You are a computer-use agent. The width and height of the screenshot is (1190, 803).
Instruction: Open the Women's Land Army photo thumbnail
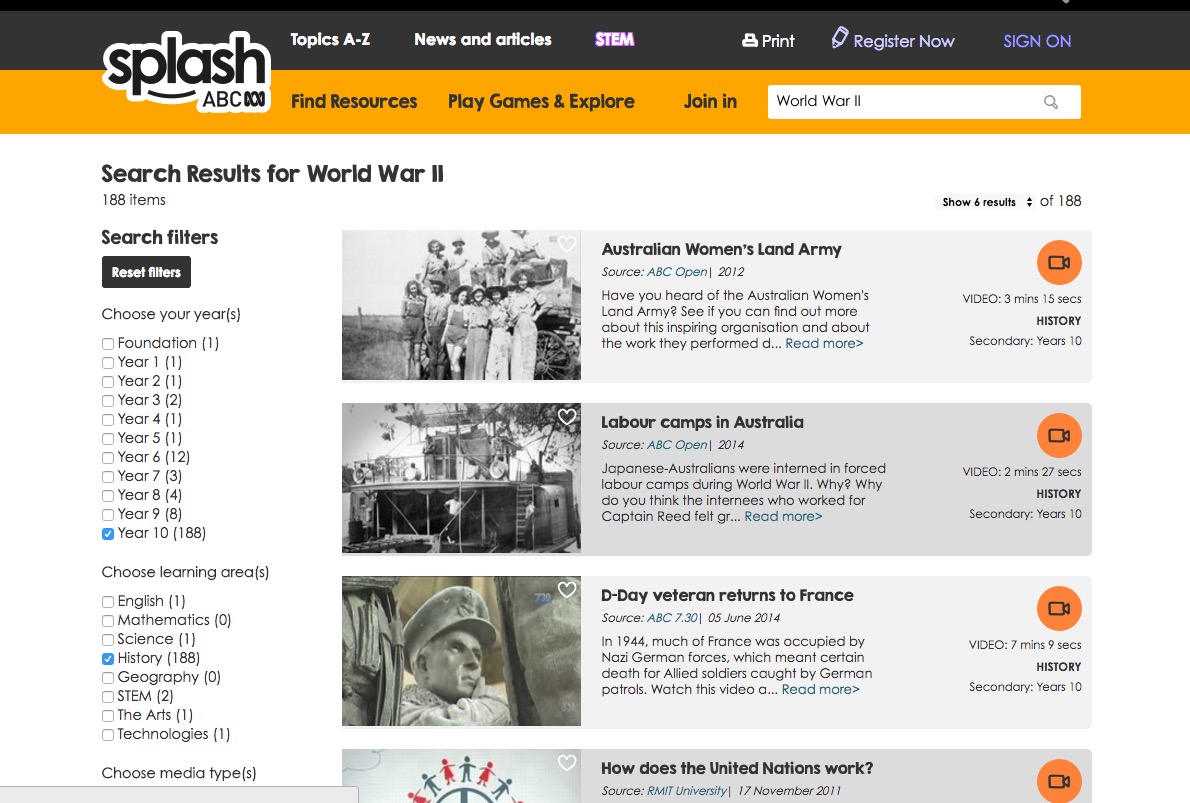coord(461,305)
